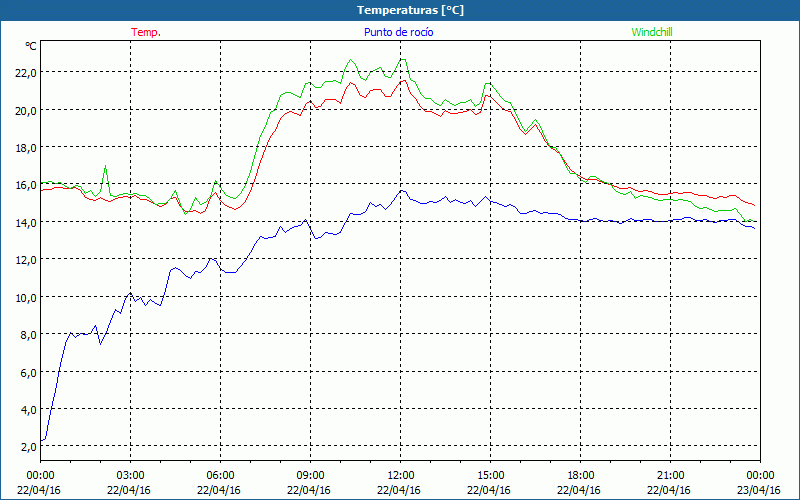
Task: Click the 18:00 time axis label
Action: 581,476
